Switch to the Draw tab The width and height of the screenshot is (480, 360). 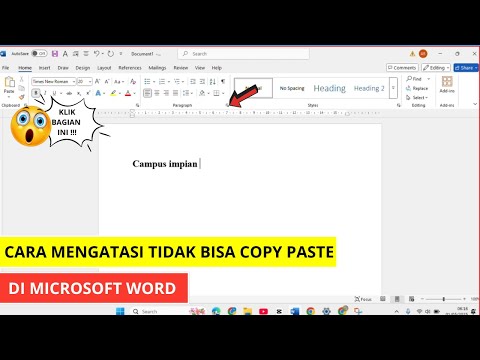(x=63, y=68)
